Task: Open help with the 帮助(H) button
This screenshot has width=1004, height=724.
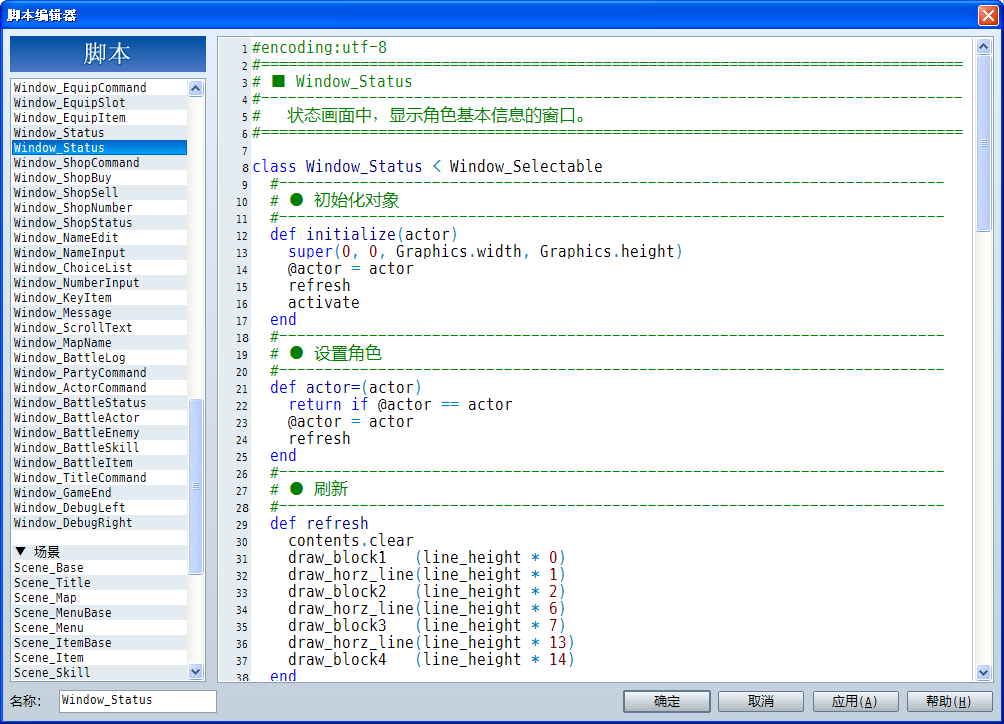Action: point(950,701)
